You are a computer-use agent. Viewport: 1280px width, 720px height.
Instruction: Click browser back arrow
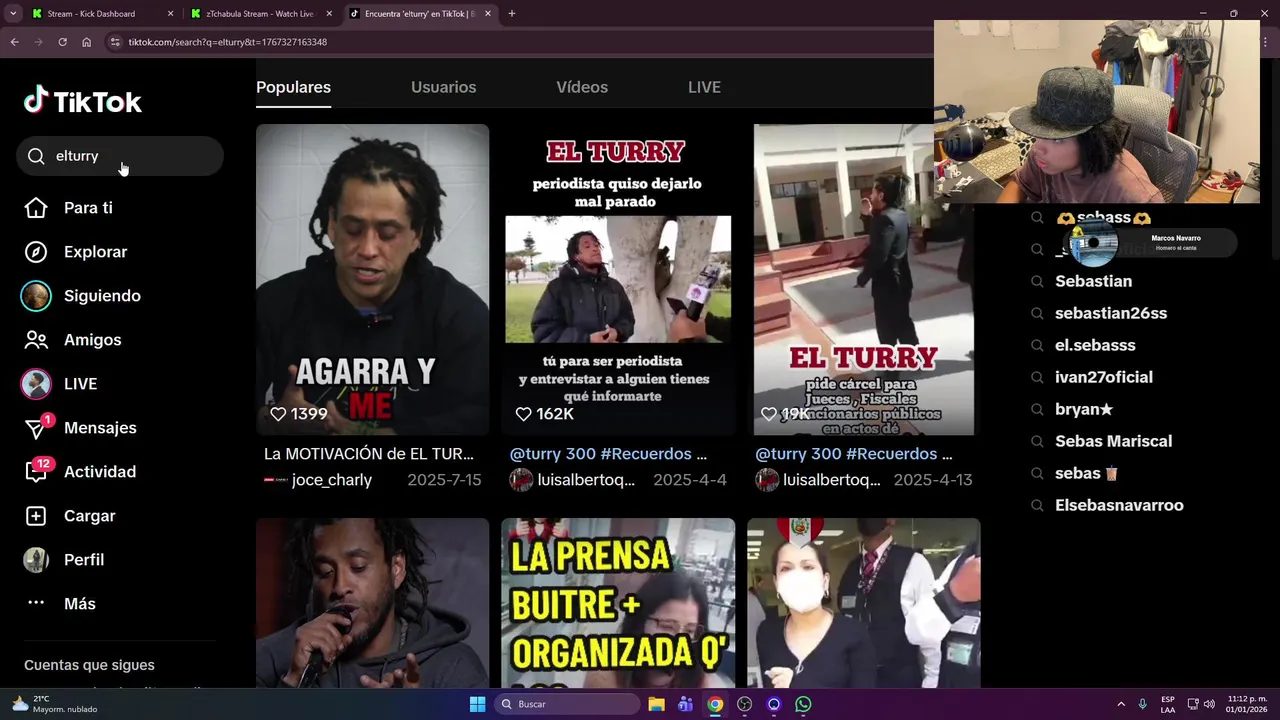14,42
